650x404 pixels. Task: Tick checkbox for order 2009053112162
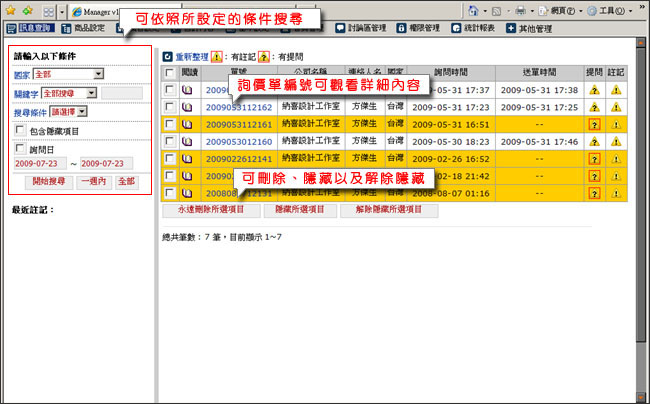click(170, 106)
